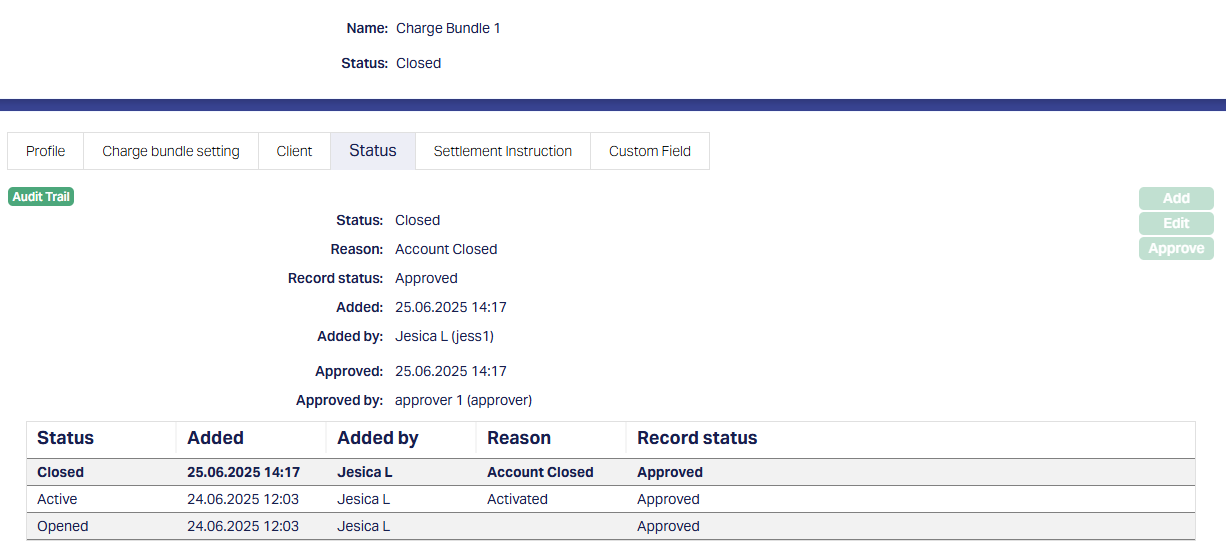Switch to Charge bundle setting tab
This screenshot has height=545, width=1226.
click(x=171, y=151)
